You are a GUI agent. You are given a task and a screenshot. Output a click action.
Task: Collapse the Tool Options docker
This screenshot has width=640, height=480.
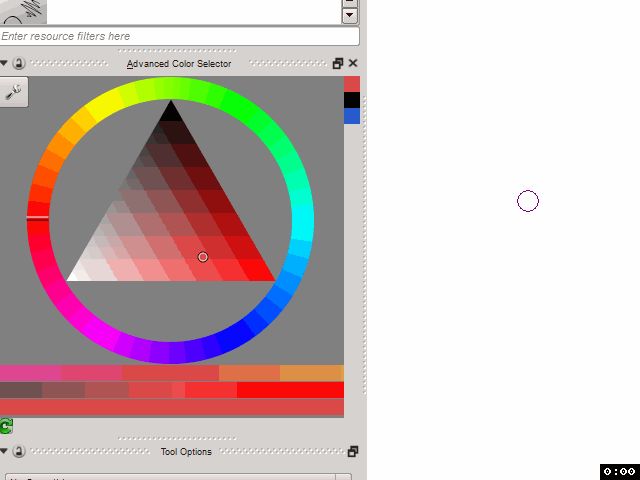pos(4,451)
